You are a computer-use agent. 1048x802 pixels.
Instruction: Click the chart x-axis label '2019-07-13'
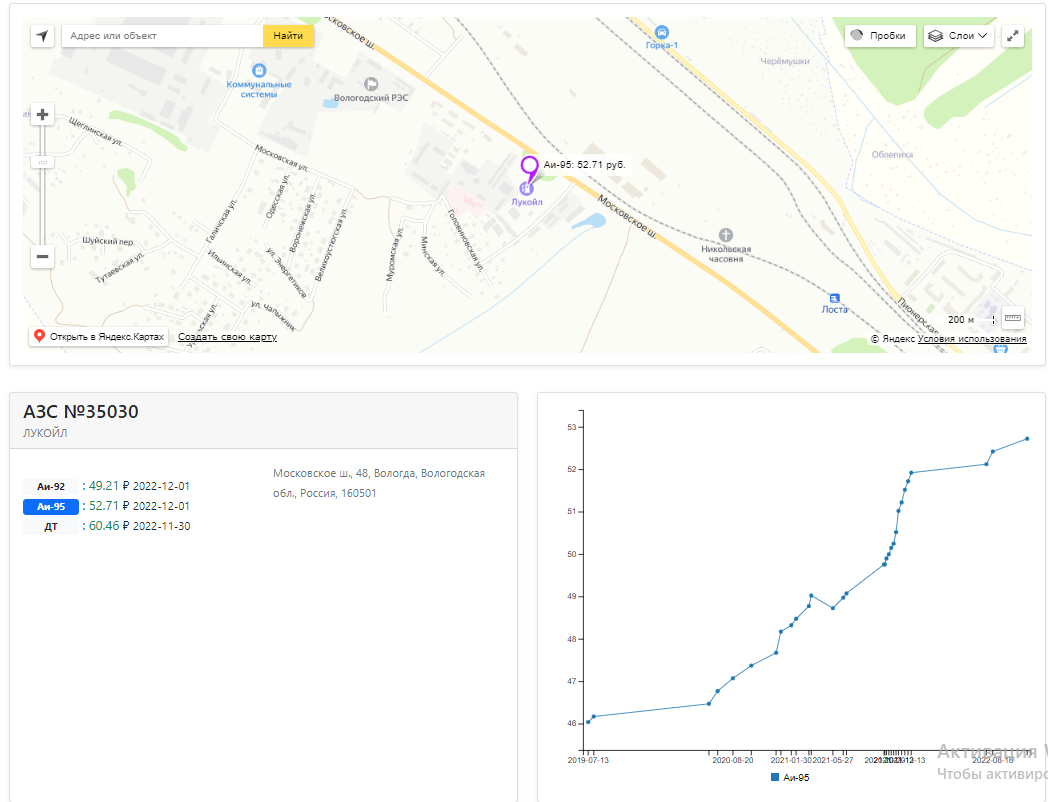(x=588, y=761)
